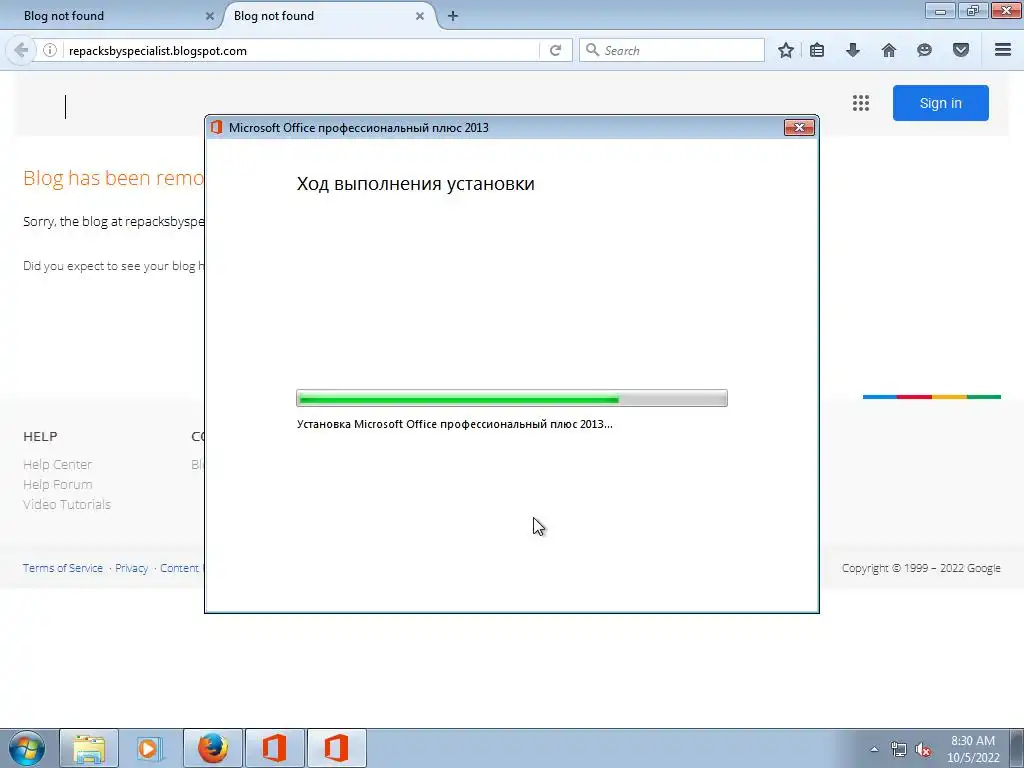
Task: Close the first Blog not found tab
Action: 210,16
